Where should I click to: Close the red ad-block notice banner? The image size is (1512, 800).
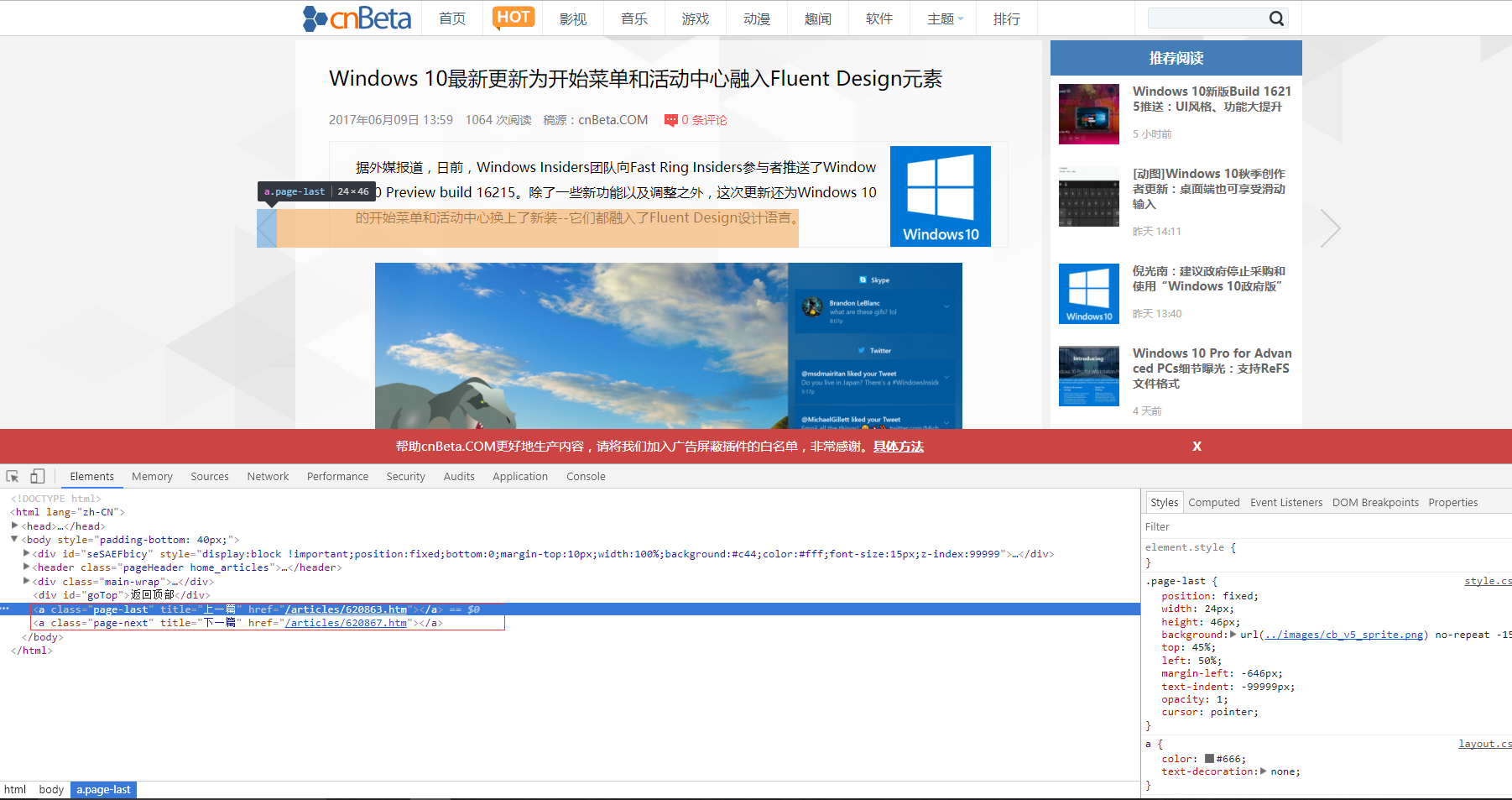(1197, 447)
